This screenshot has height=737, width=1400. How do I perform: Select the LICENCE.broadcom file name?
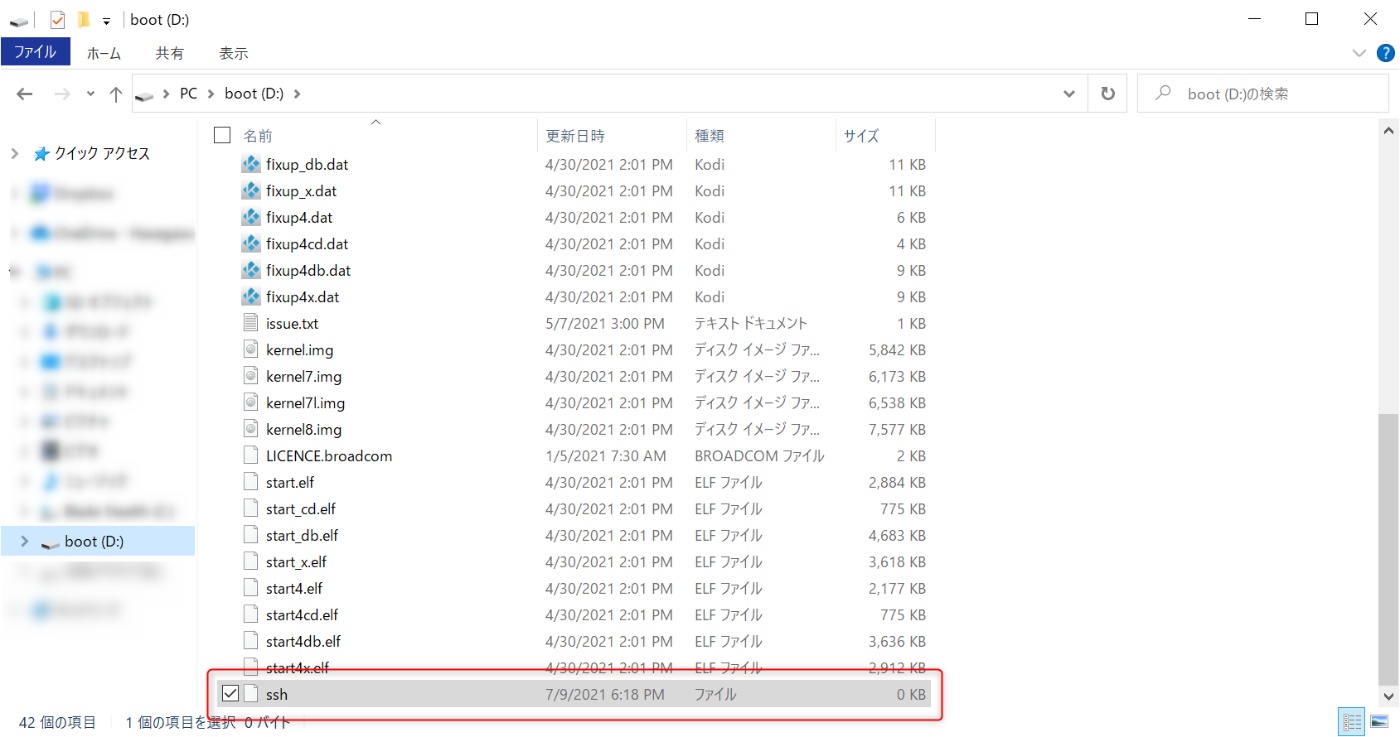point(329,456)
